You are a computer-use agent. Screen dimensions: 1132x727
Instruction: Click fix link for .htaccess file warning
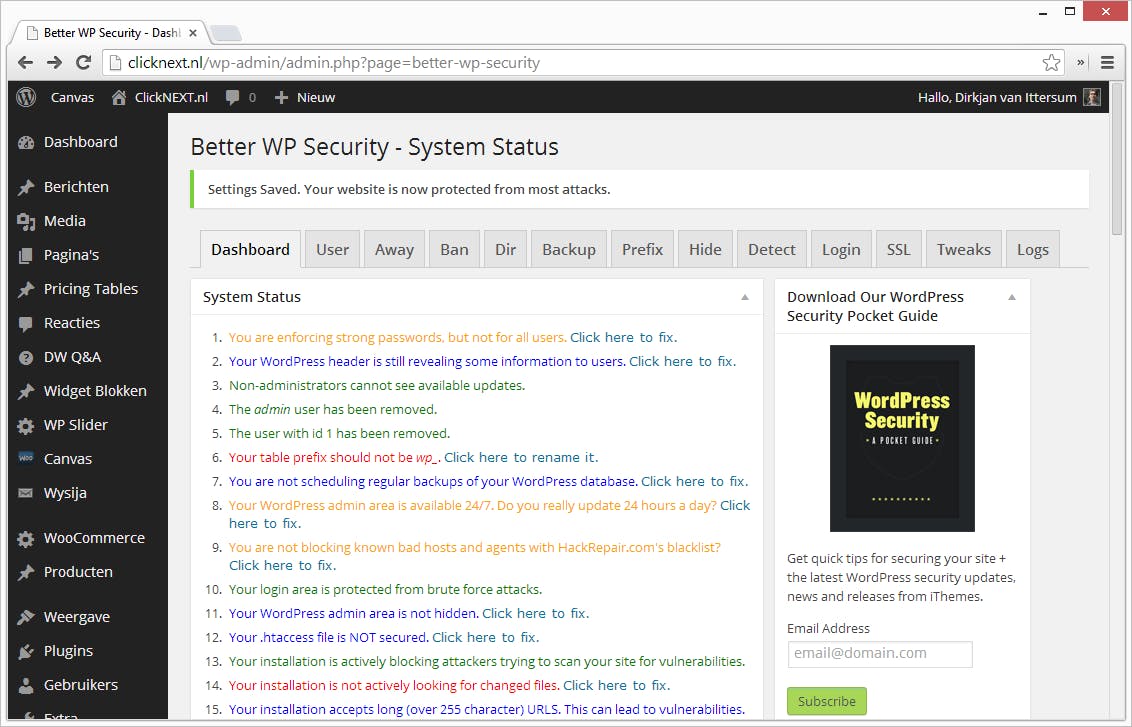pyautogui.click(x=485, y=637)
